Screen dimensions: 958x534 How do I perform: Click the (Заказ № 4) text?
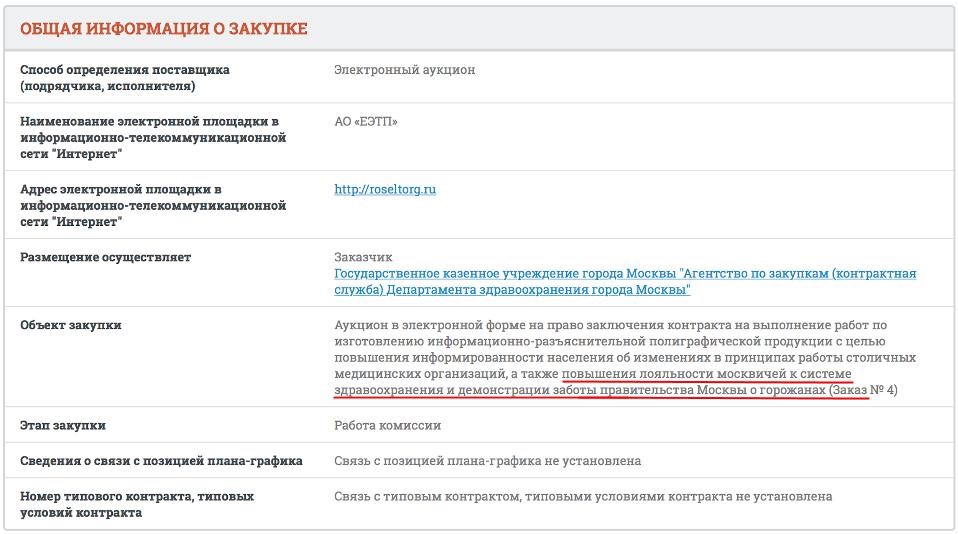pos(863,389)
